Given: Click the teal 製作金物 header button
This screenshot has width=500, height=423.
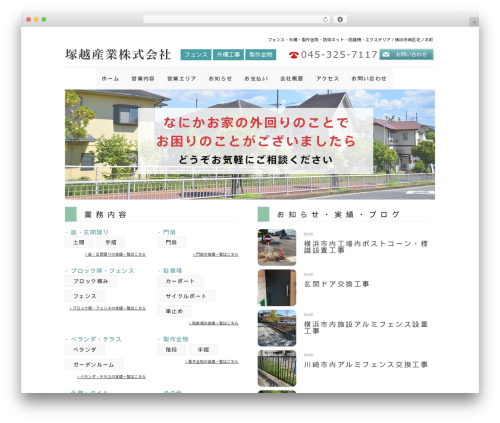Looking at the screenshot, I should point(261,55).
